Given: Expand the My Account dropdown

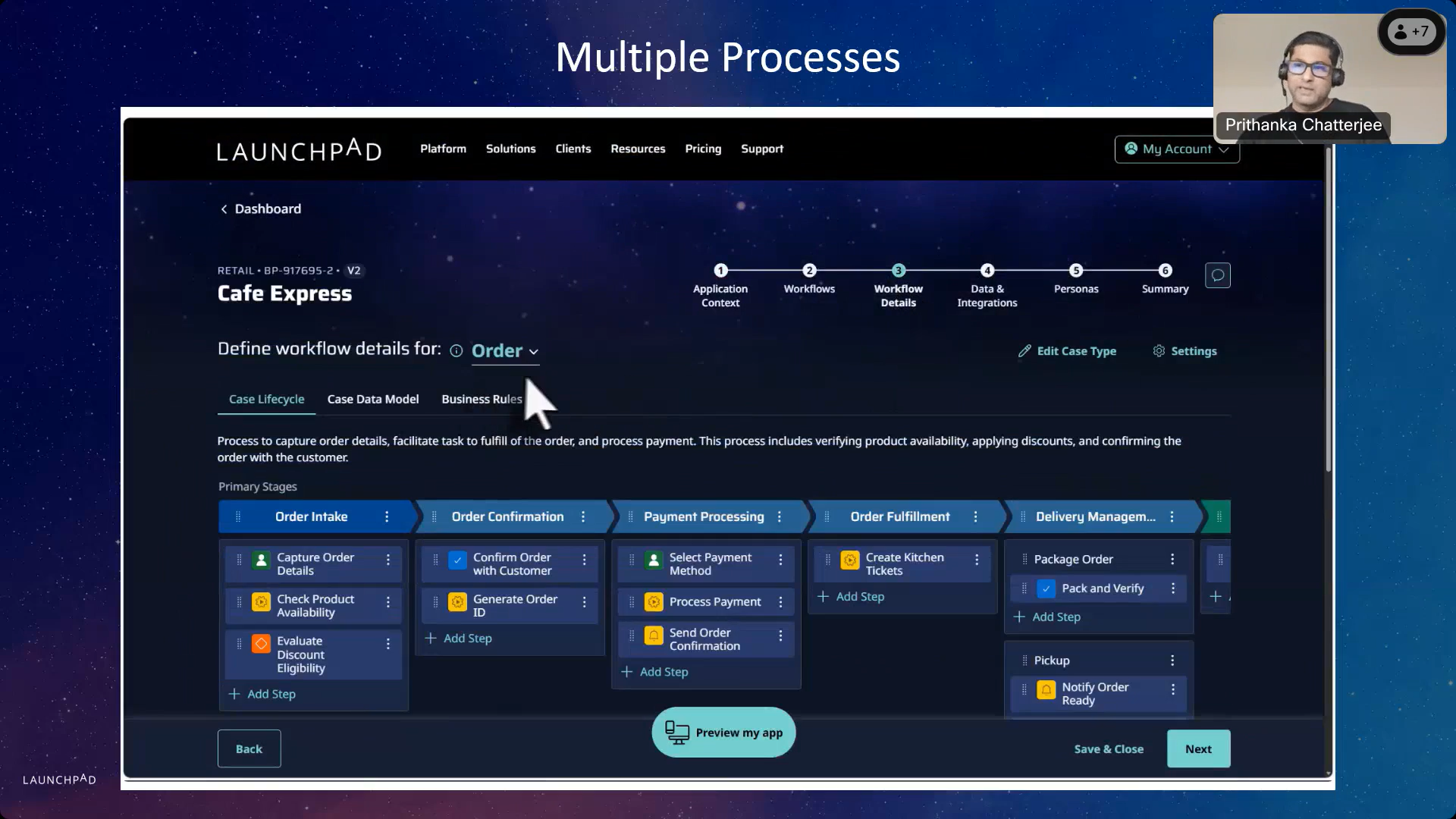Looking at the screenshot, I should click(x=1176, y=149).
